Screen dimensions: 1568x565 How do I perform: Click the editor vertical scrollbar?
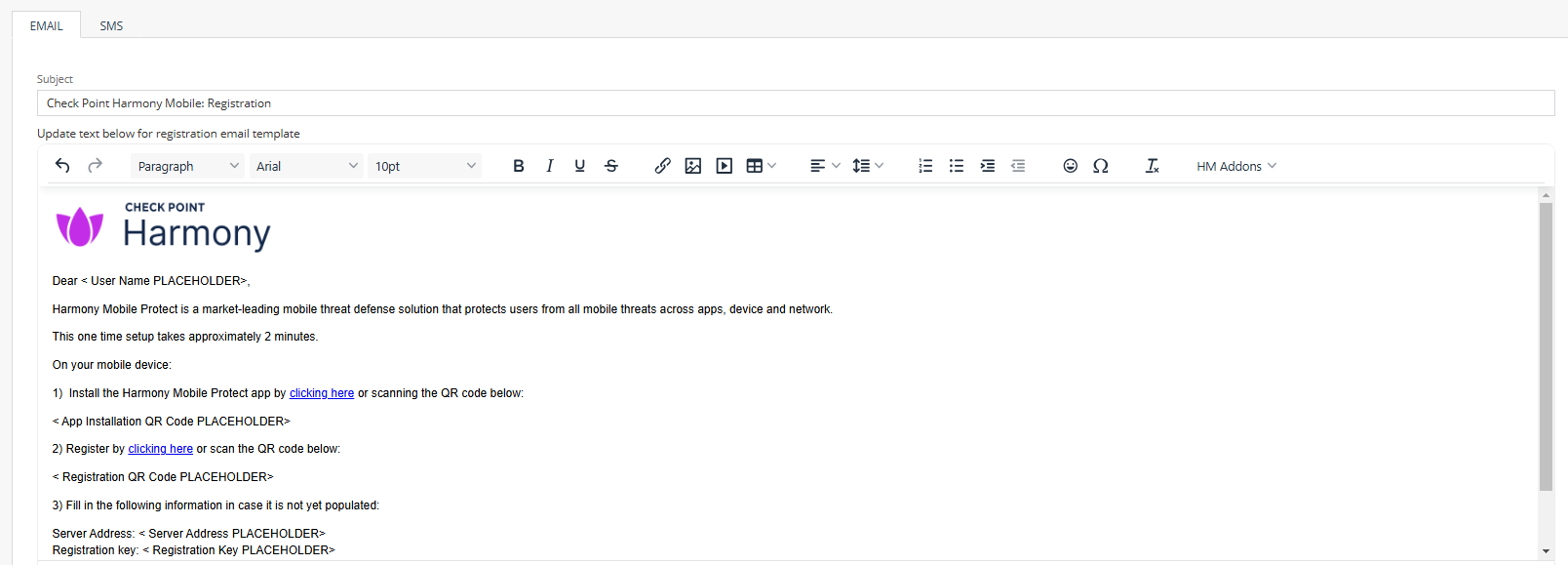[1546, 346]
